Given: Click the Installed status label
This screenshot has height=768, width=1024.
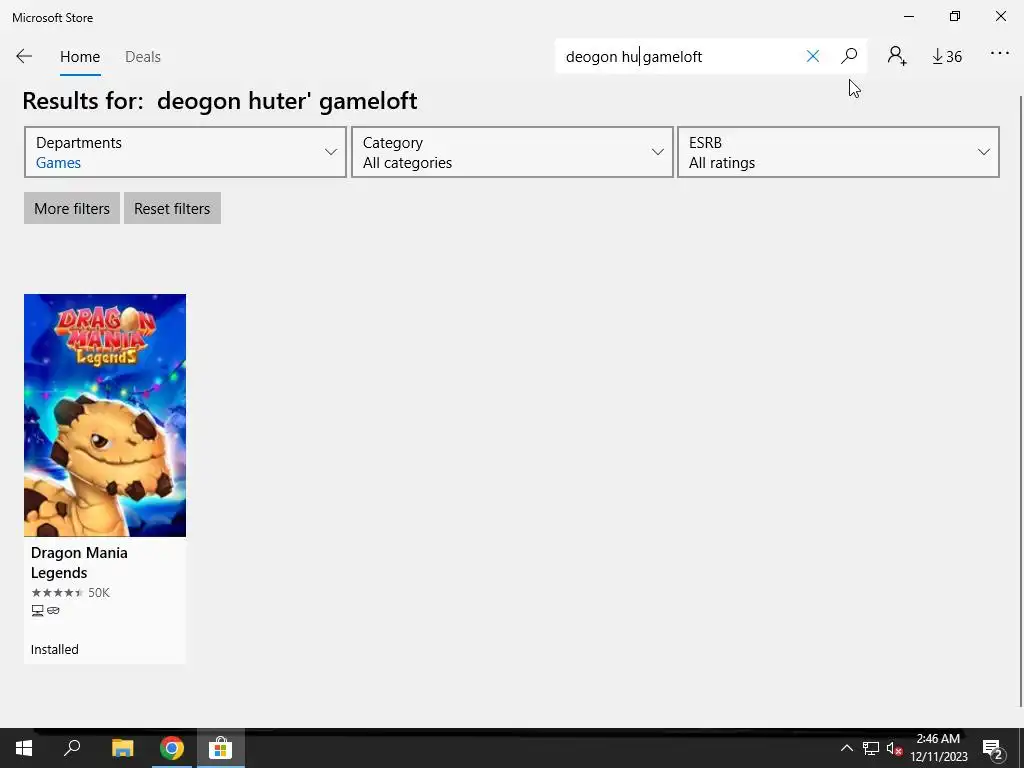Looking at the screenshot, I should tap(55, 650).
